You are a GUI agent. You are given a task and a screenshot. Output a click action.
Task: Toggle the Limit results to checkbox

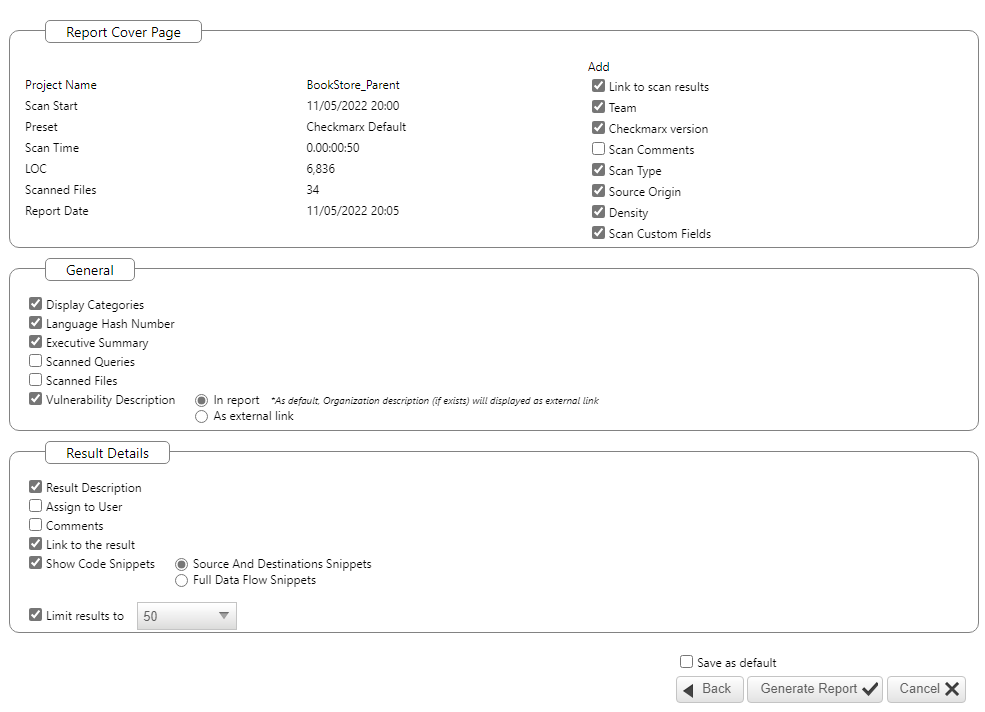point(36,615)
